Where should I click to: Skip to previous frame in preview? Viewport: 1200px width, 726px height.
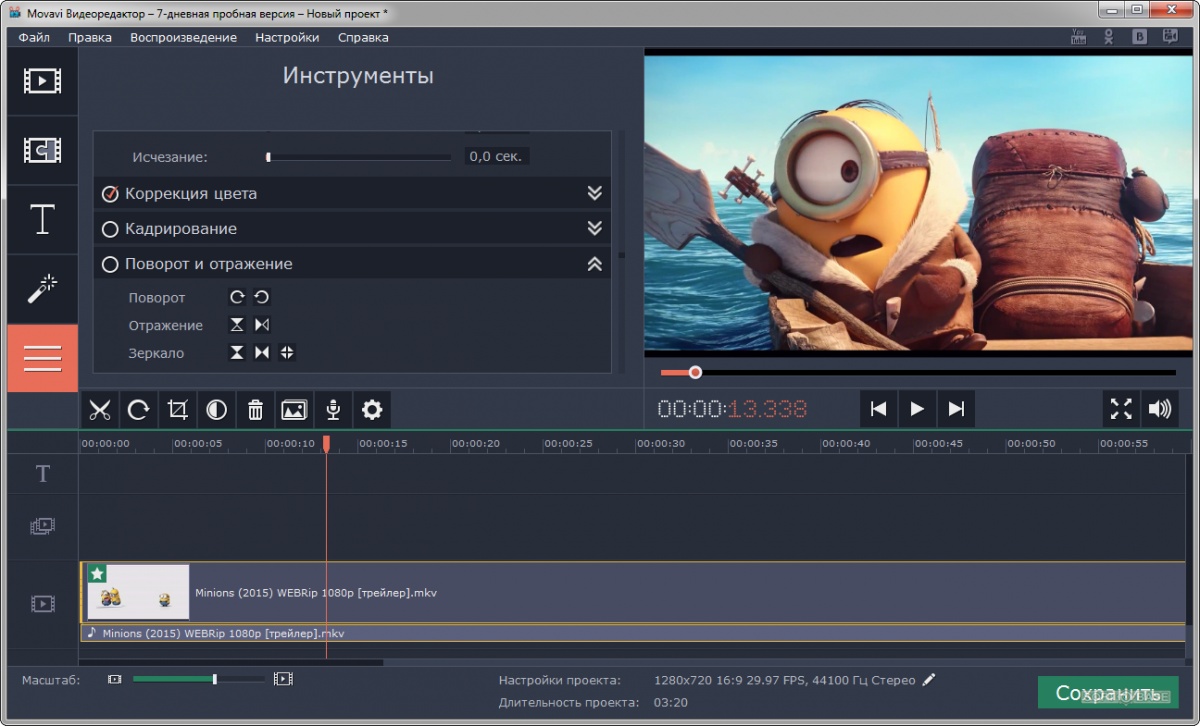pos(878,408)
